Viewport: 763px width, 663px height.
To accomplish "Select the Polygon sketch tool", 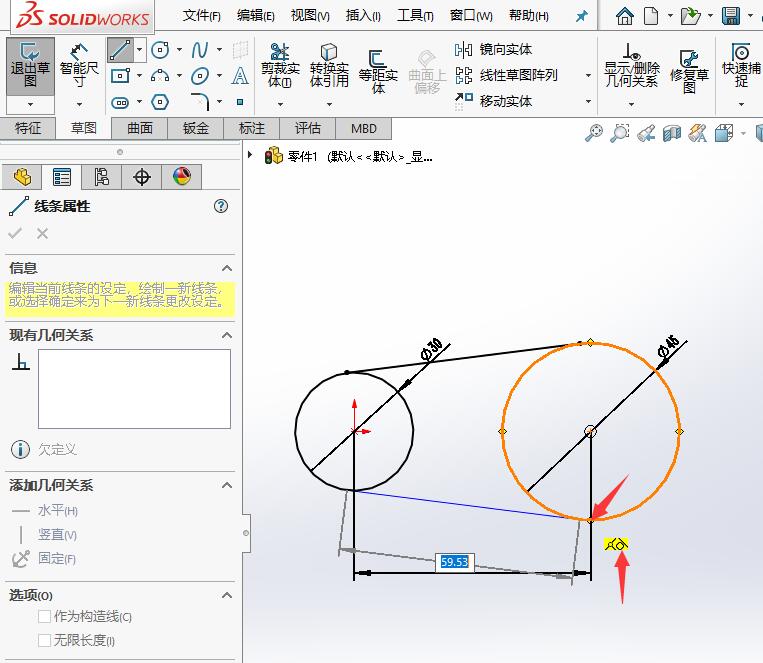I will [x=160, y=102].
